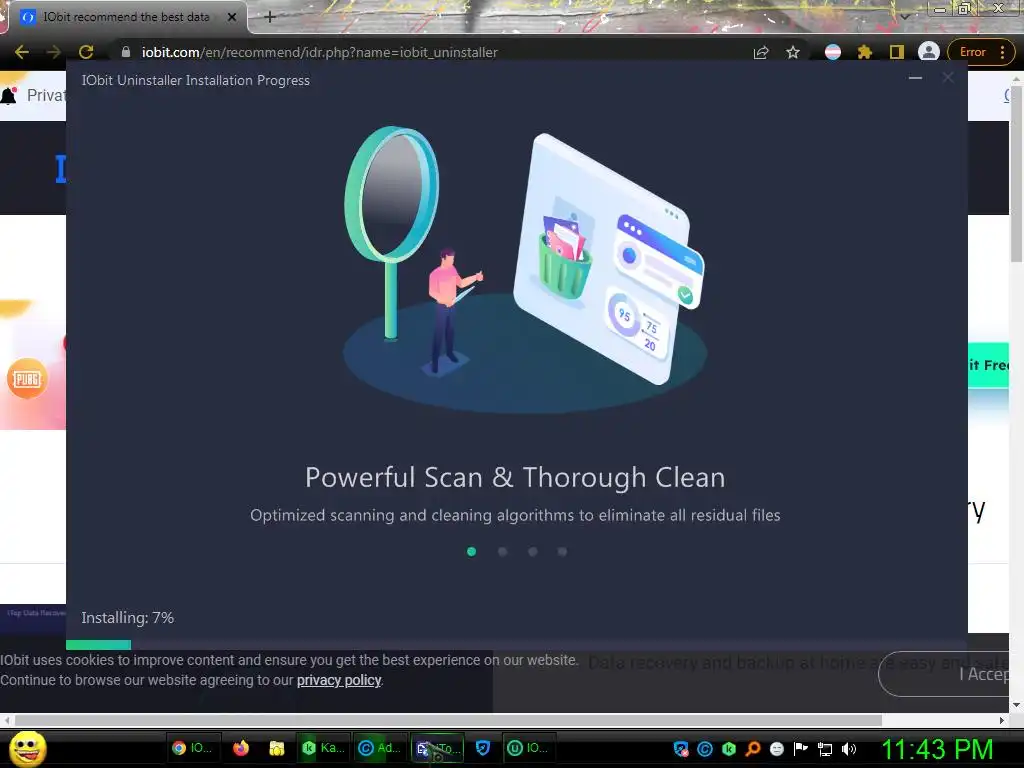The height and width of the screenshot is (768, 1024).
Task: Switch to the IObit Uninstaller IO... taskbar item
Action: [x=528, y=748]
